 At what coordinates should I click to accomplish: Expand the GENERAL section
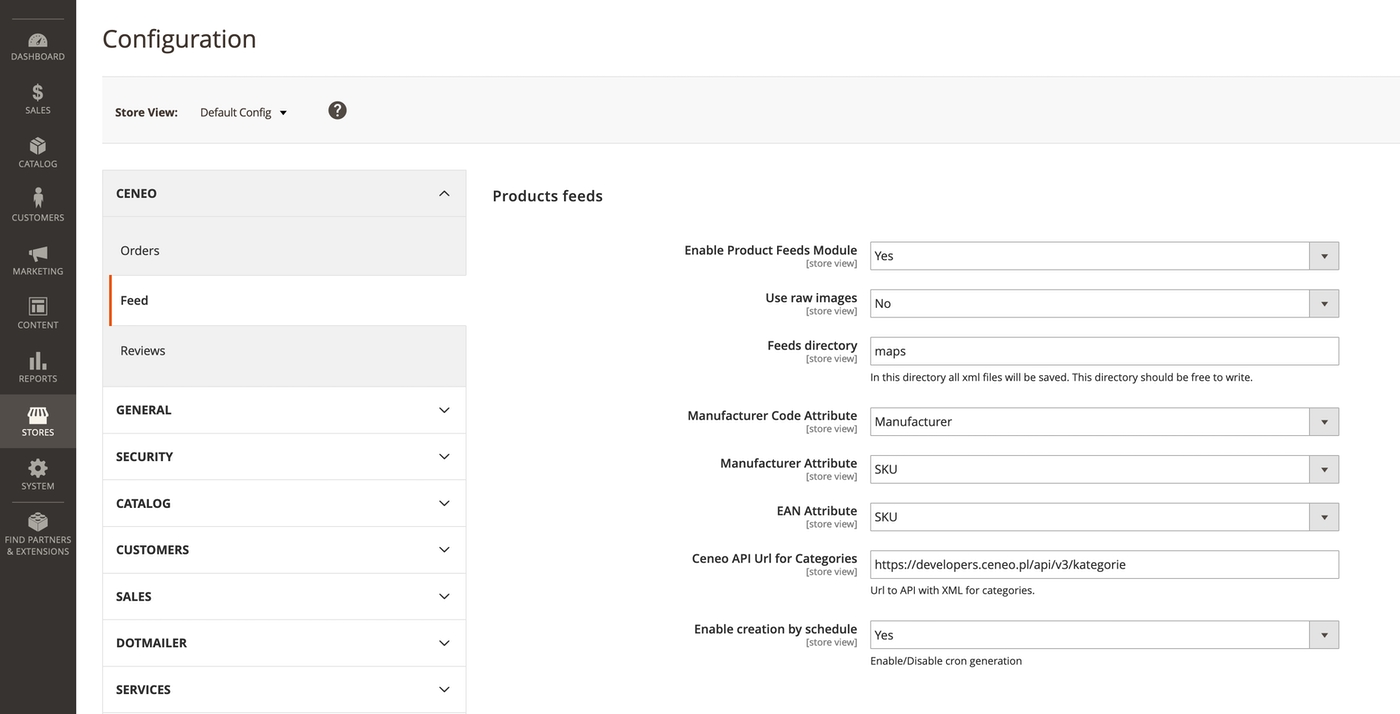(x=284, y=410)
